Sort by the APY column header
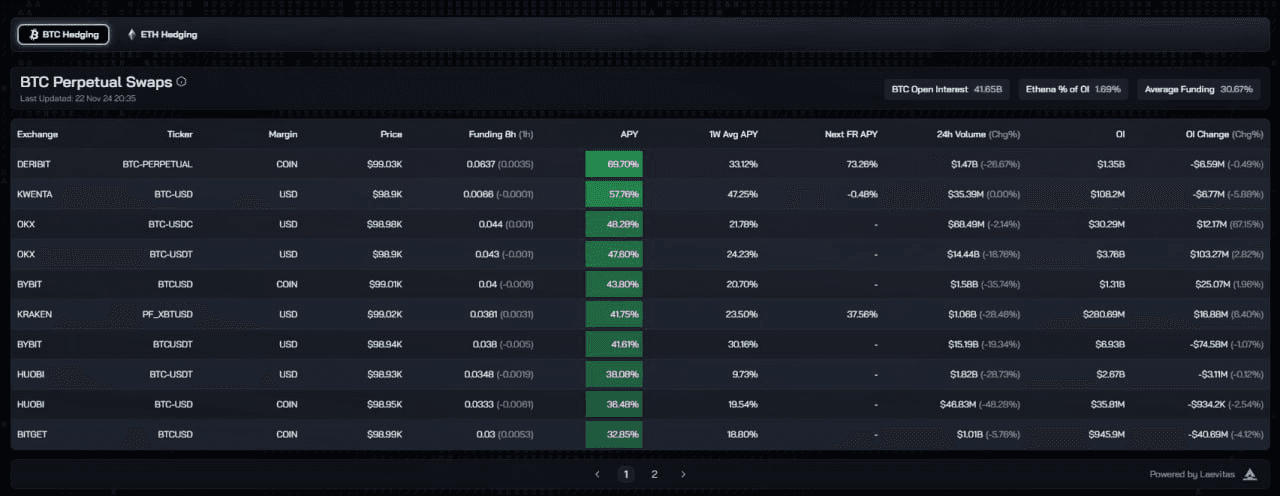The height and width of the screenshot is (496, 1280). (x=629, y=134)
